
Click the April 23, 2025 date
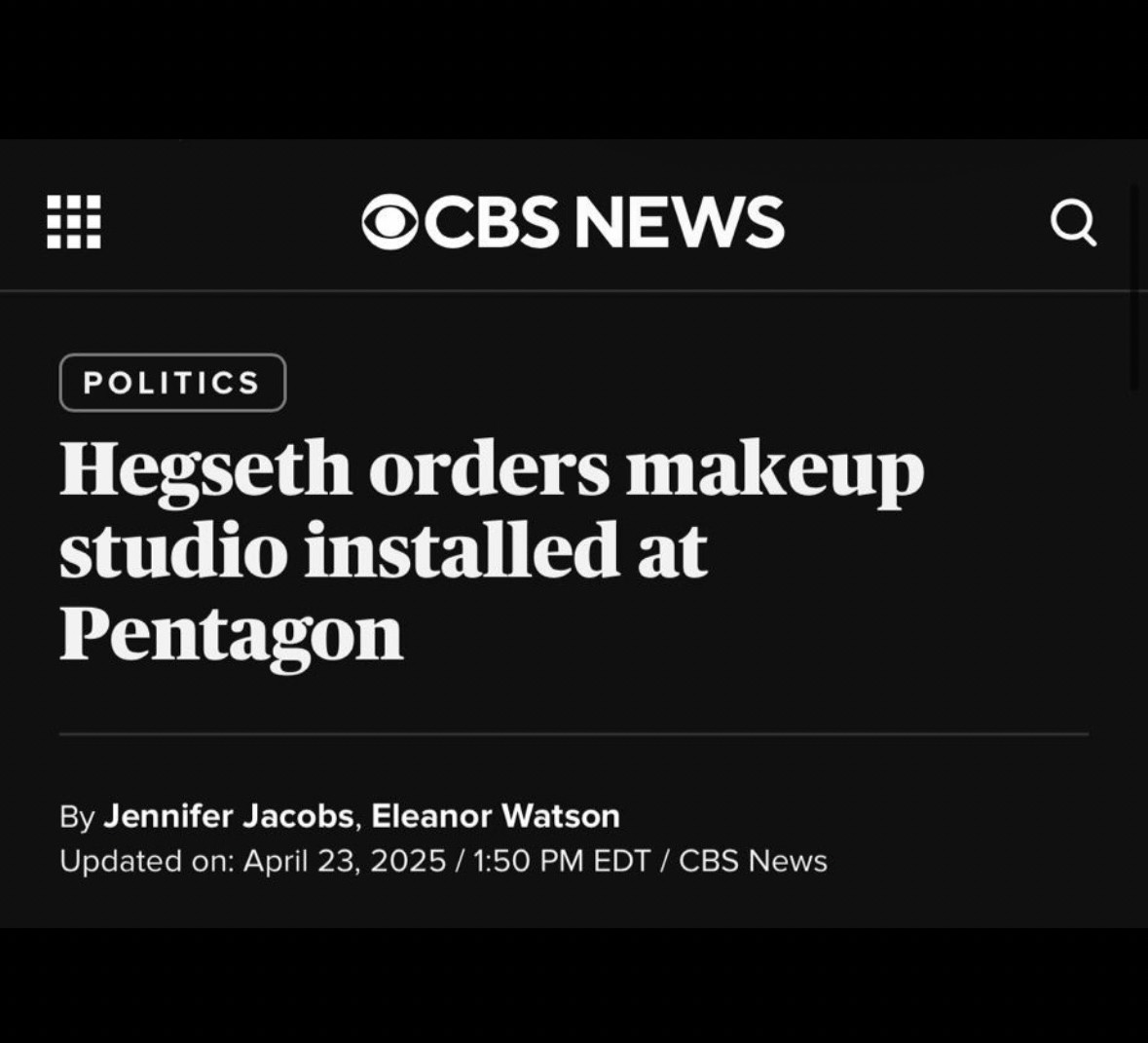tap(344, 861)
